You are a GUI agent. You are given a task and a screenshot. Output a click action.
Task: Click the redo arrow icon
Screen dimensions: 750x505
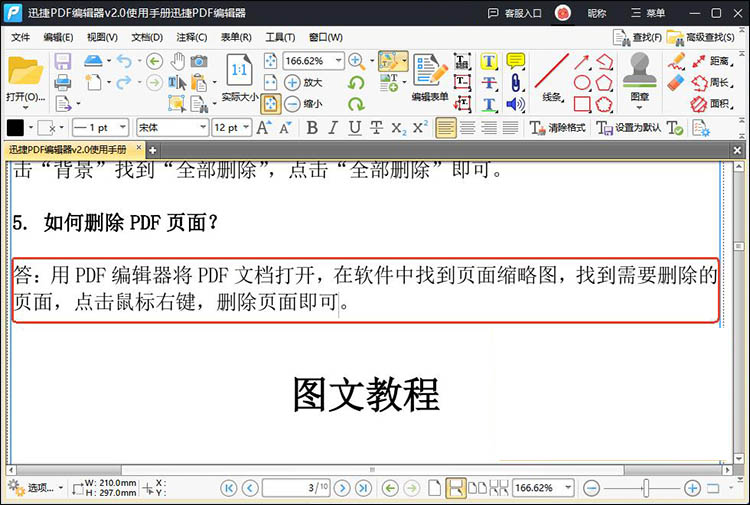click(123, 82)
